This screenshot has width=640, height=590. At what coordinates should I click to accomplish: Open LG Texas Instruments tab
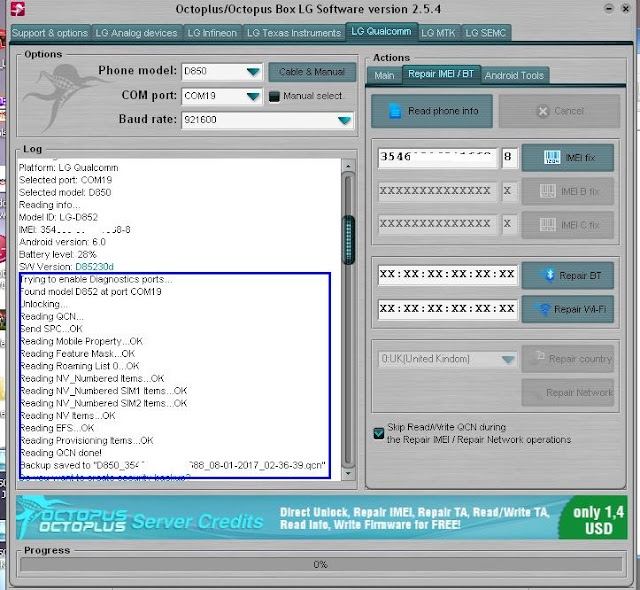pyautogui.click(x=294, y=33)
